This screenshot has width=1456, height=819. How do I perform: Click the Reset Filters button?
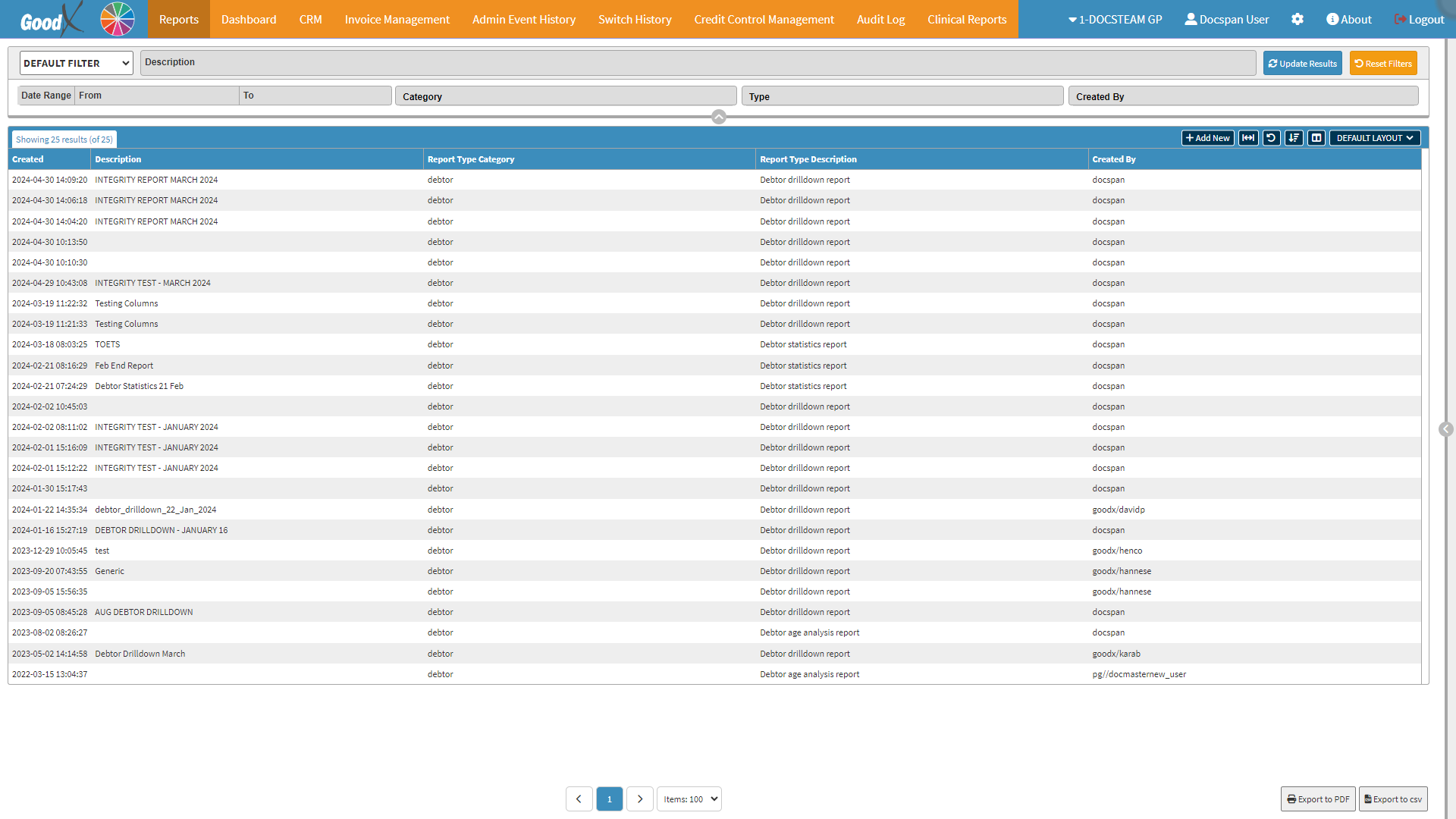1383,63
